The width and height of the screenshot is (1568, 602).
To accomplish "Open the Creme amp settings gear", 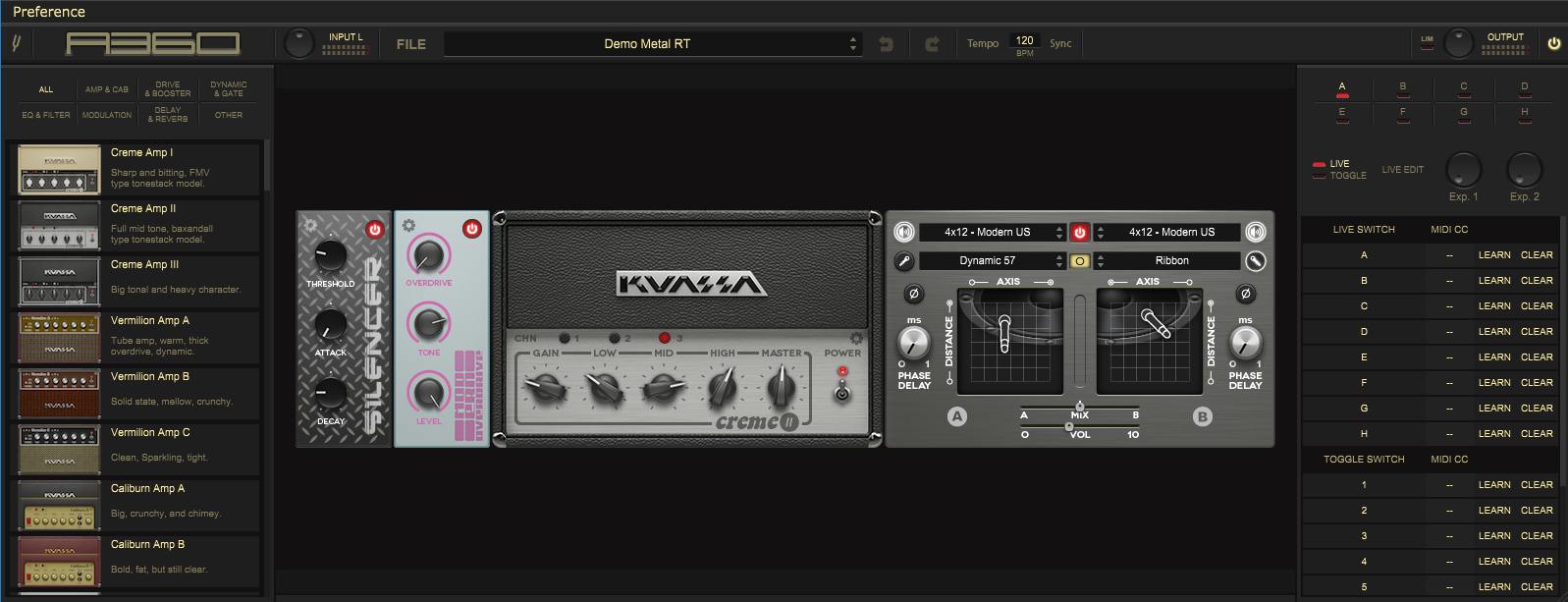I will (855, 339).
